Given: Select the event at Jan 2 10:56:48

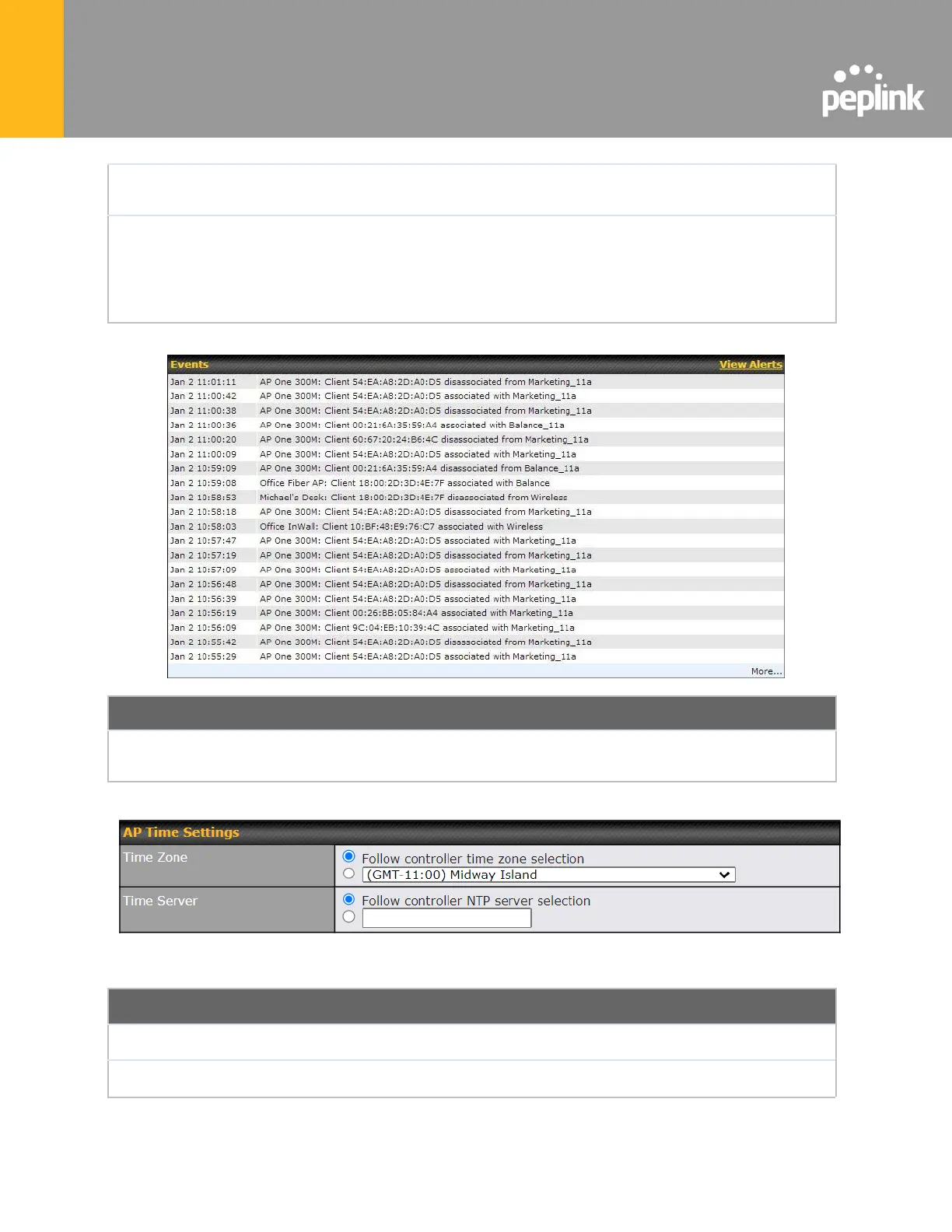Looking at the screenshot, I should (476, 584).
